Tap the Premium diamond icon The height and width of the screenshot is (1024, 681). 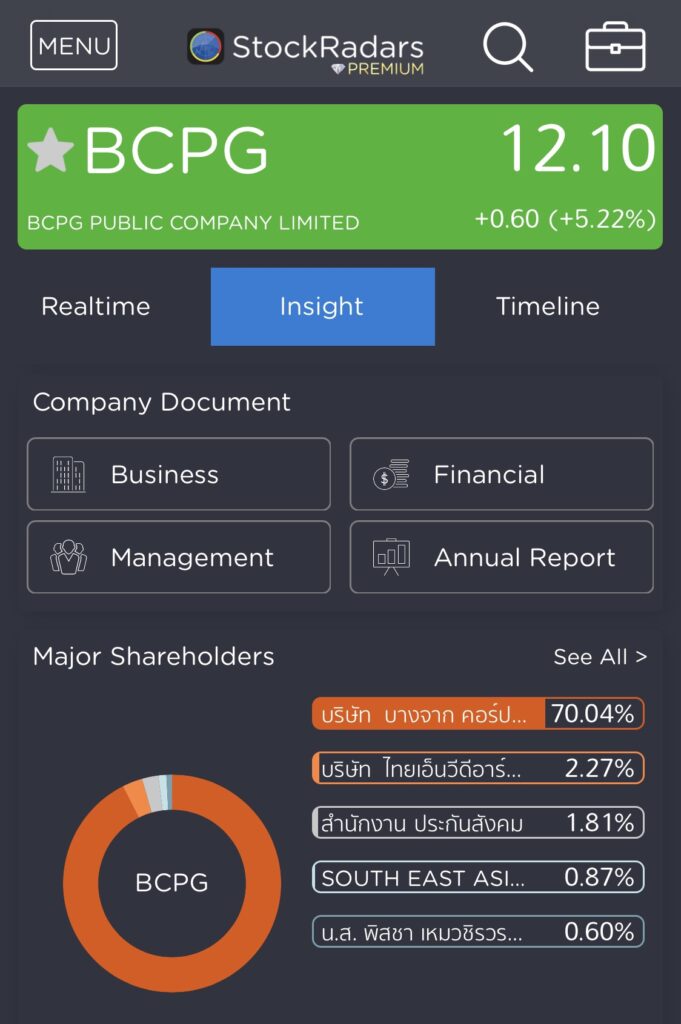[339, 69]
